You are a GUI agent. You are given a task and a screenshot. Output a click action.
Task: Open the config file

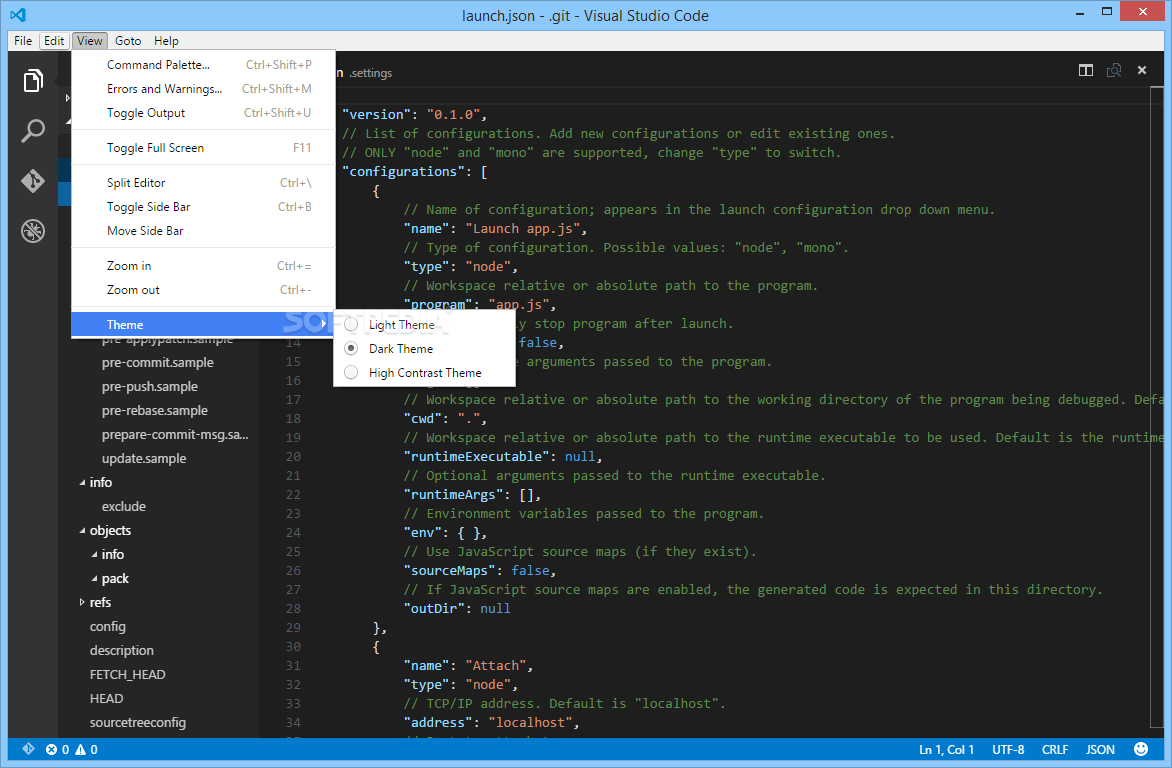pos(108,627)
